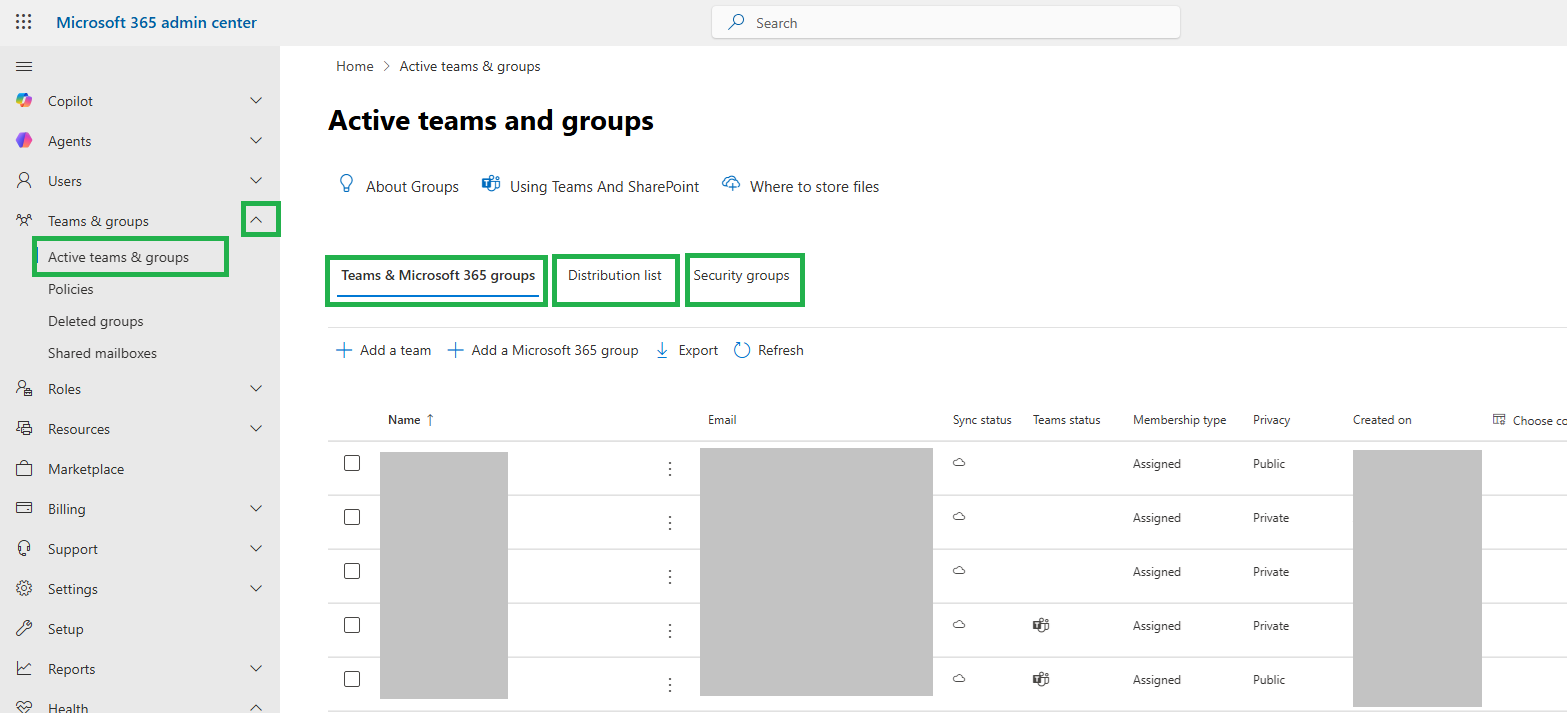Expand the Roles section chevron

click(x=256, y=388)
